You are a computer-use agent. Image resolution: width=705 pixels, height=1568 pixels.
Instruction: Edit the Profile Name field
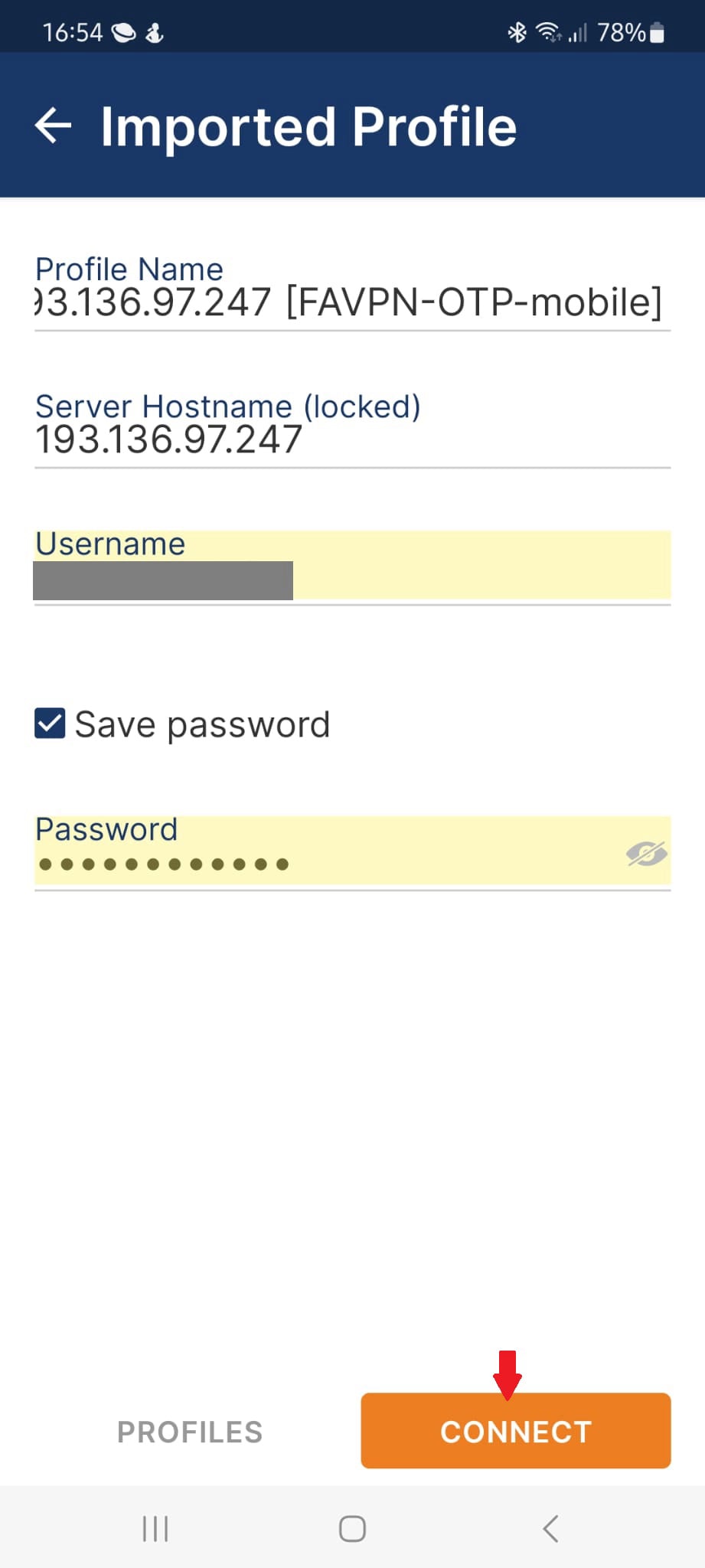click(353, 292)
